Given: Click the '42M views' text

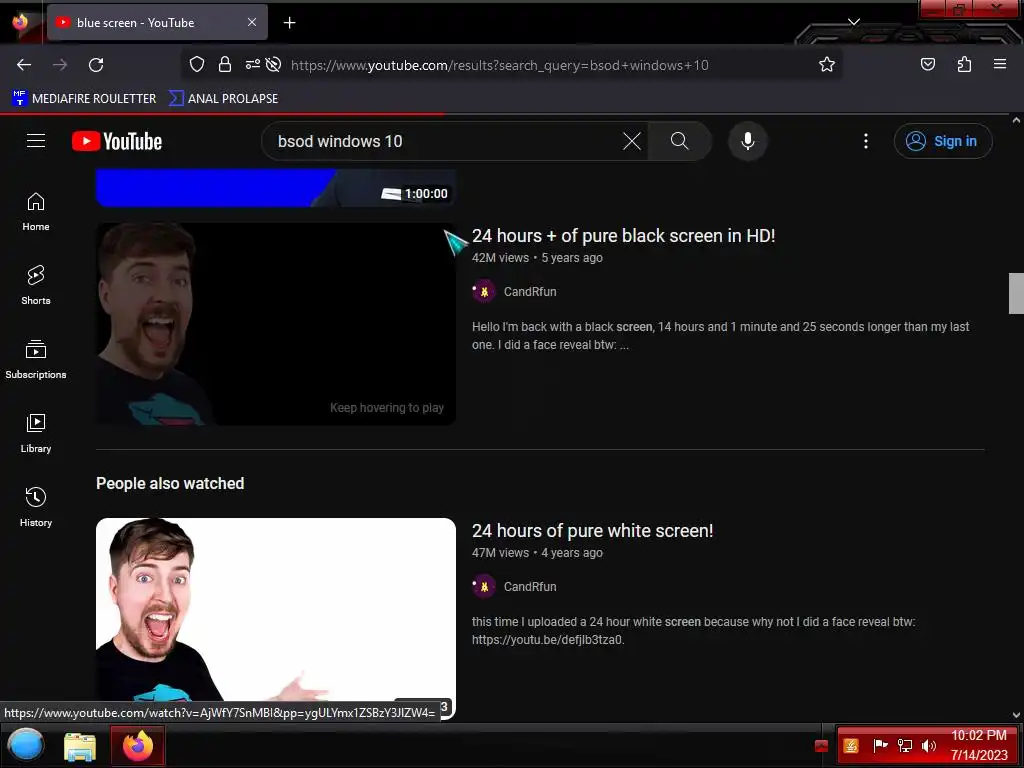Looking at the screenshot, I should pyautogui.click(x=500, y=258).
